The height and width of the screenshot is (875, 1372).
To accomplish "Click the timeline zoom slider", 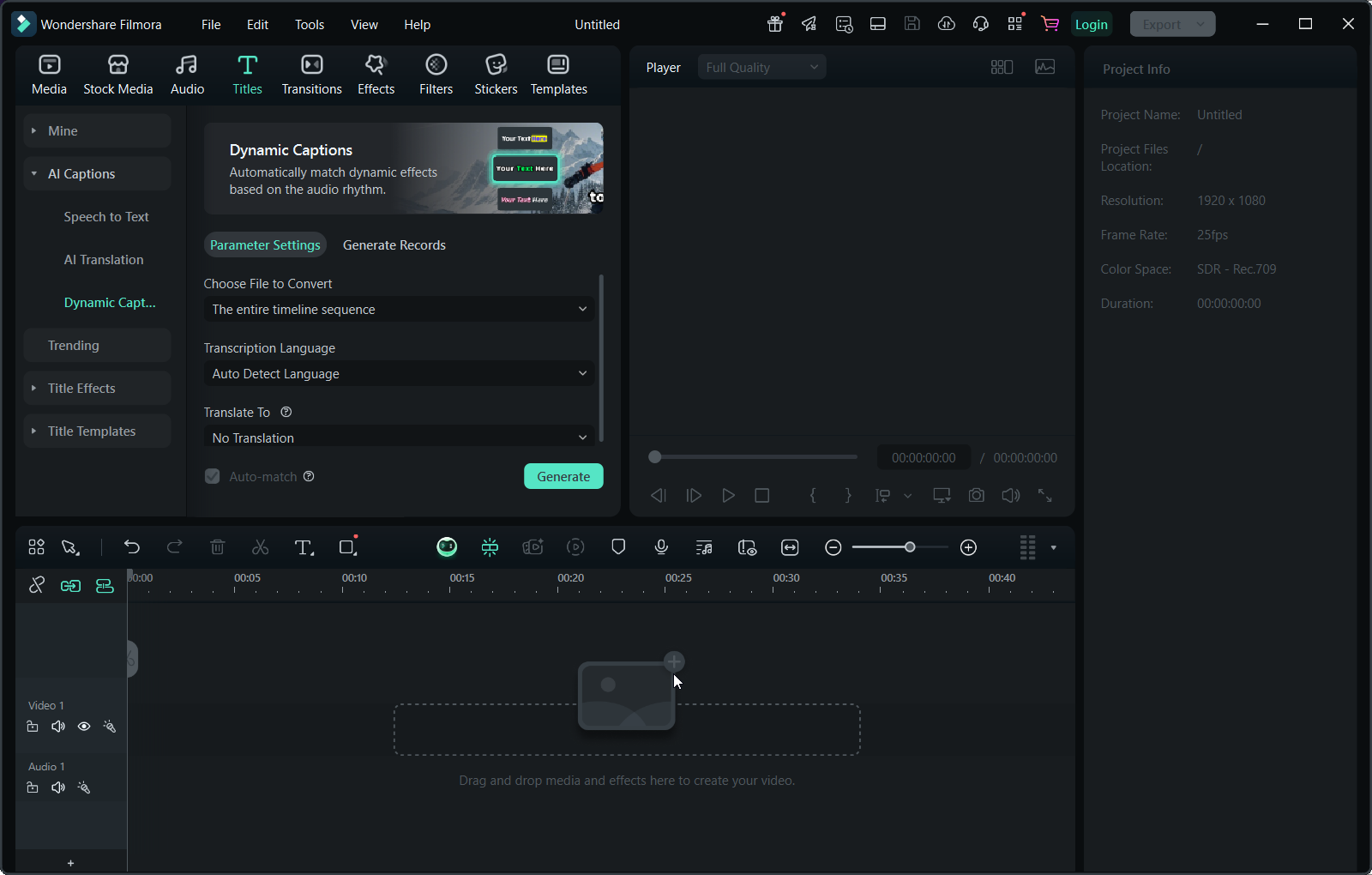I will pyautogui.click(x=900, y=547).
